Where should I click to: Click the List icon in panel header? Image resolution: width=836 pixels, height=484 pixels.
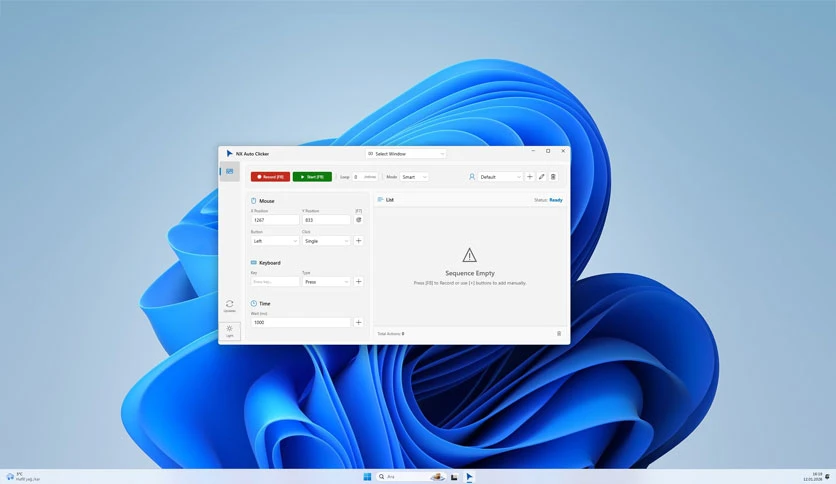point(381,200)
